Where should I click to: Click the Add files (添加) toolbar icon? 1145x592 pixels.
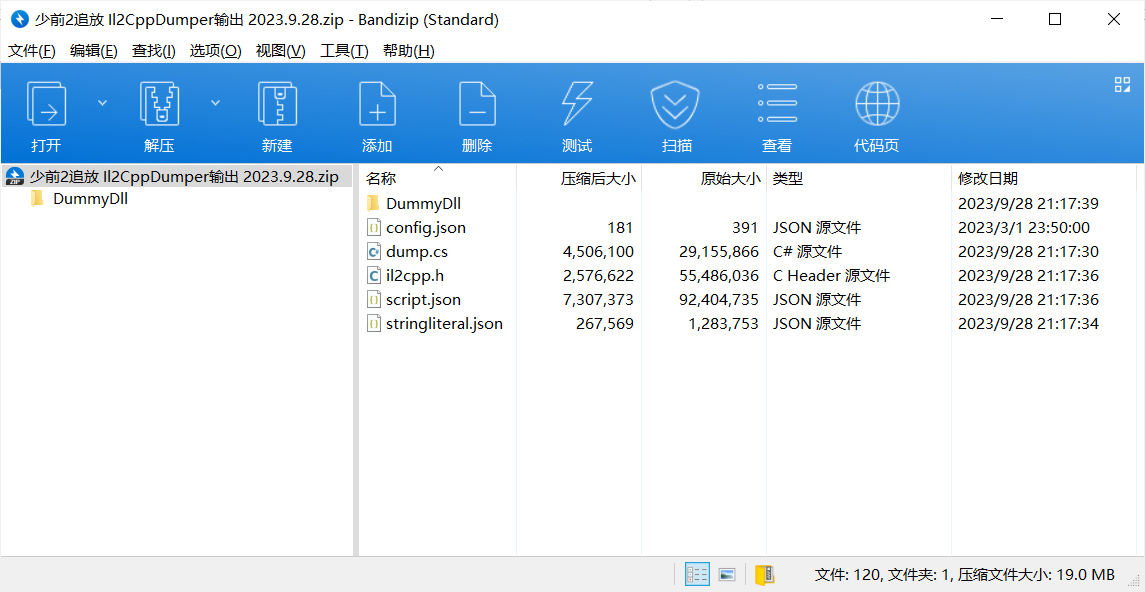click(377, 104)
